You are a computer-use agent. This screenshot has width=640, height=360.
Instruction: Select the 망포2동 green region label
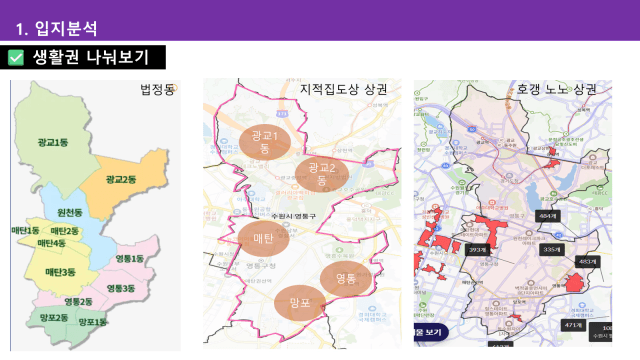coord(54,317)
